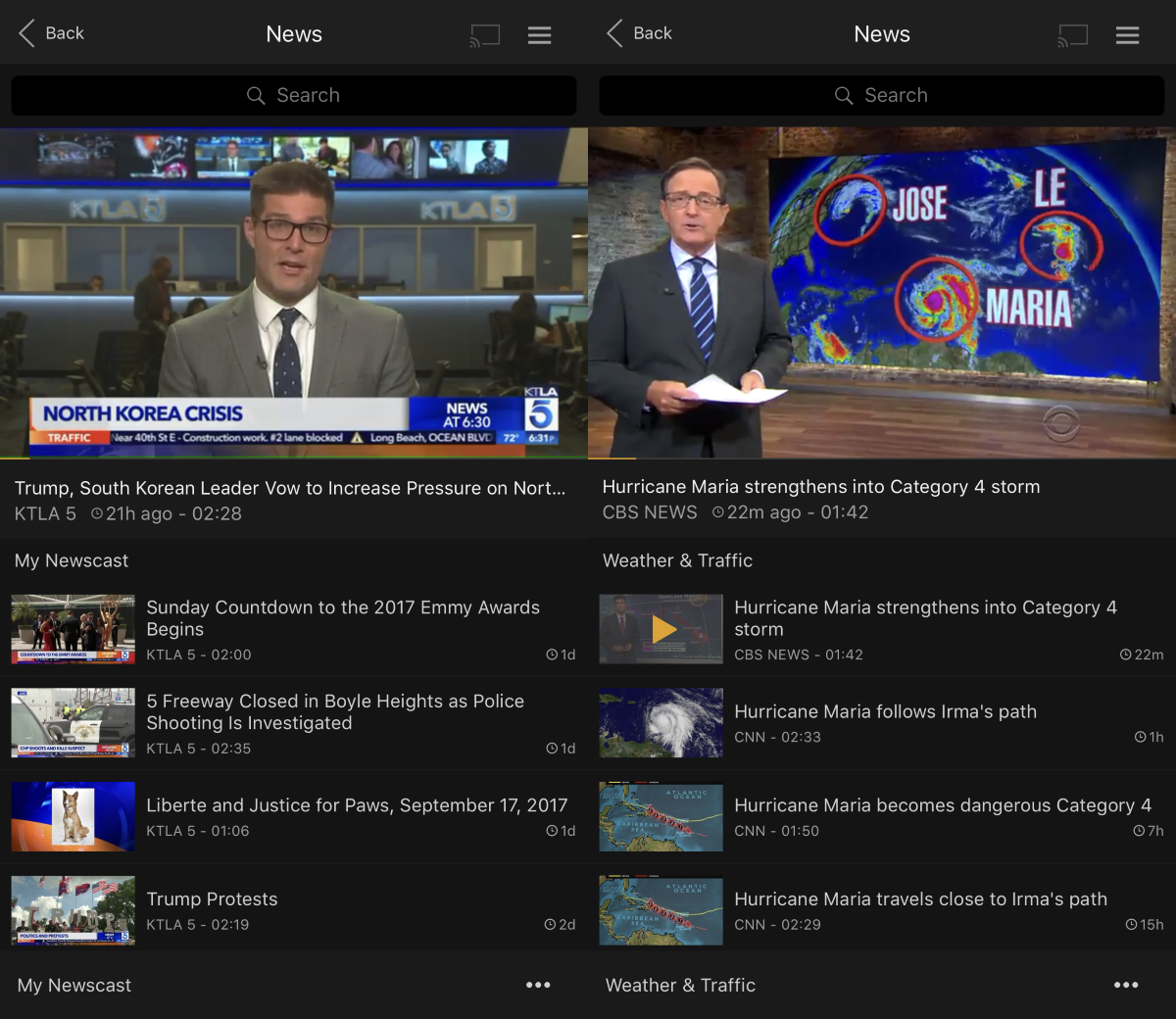Open the hamburger menu on the right screen

click(x=1128, y=35)
